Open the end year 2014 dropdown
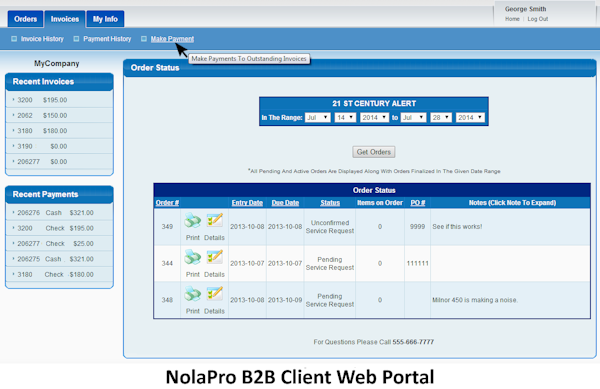 click(470, 117)
